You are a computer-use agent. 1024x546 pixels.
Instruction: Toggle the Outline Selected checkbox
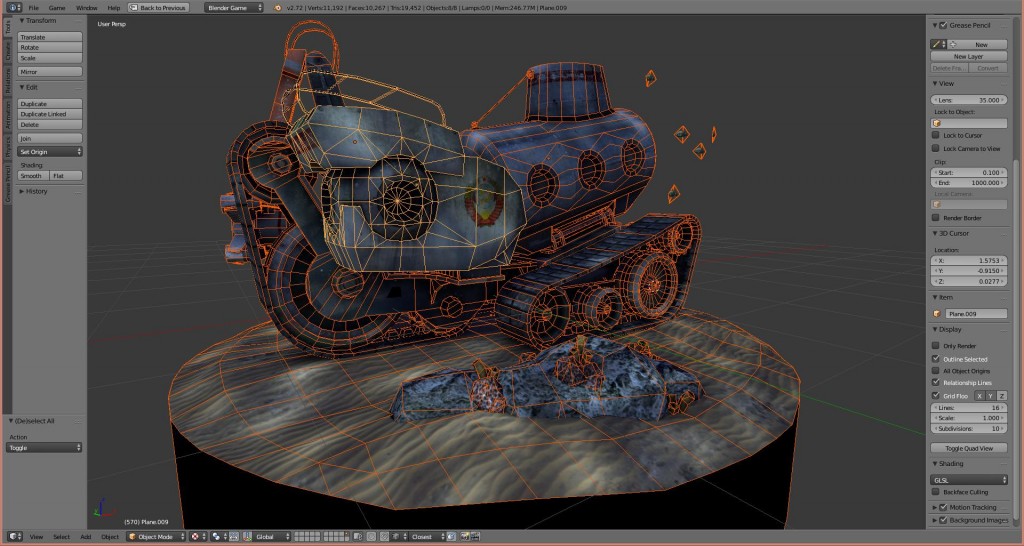935,359
